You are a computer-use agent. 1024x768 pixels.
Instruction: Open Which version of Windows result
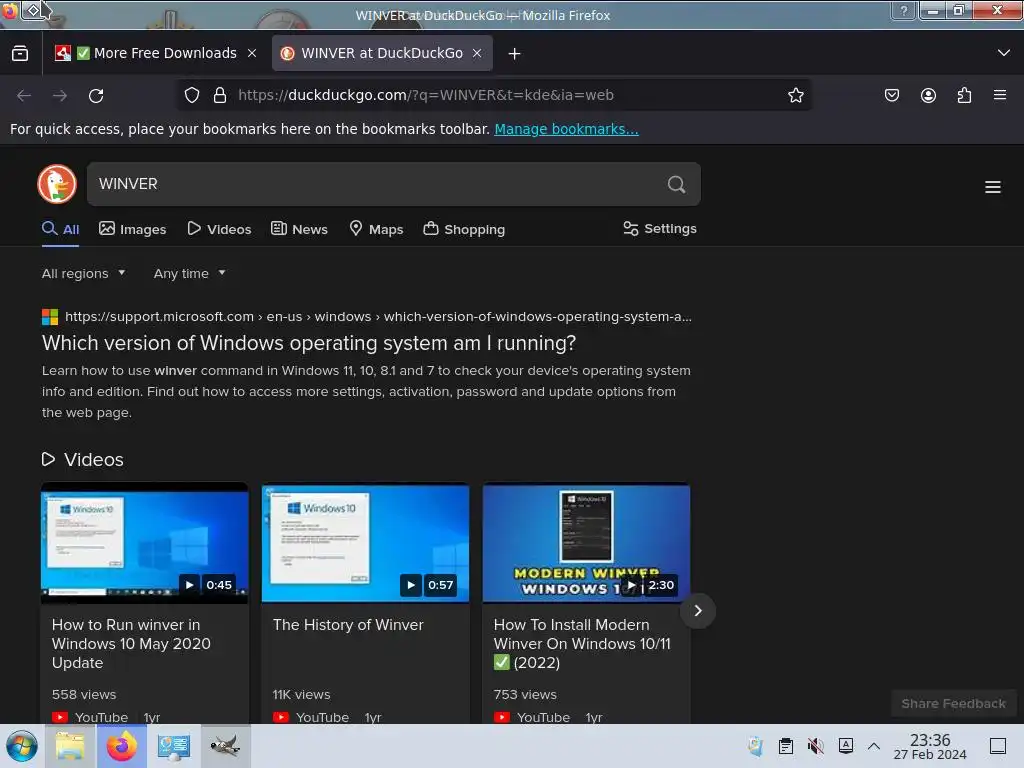coord(309,343)
